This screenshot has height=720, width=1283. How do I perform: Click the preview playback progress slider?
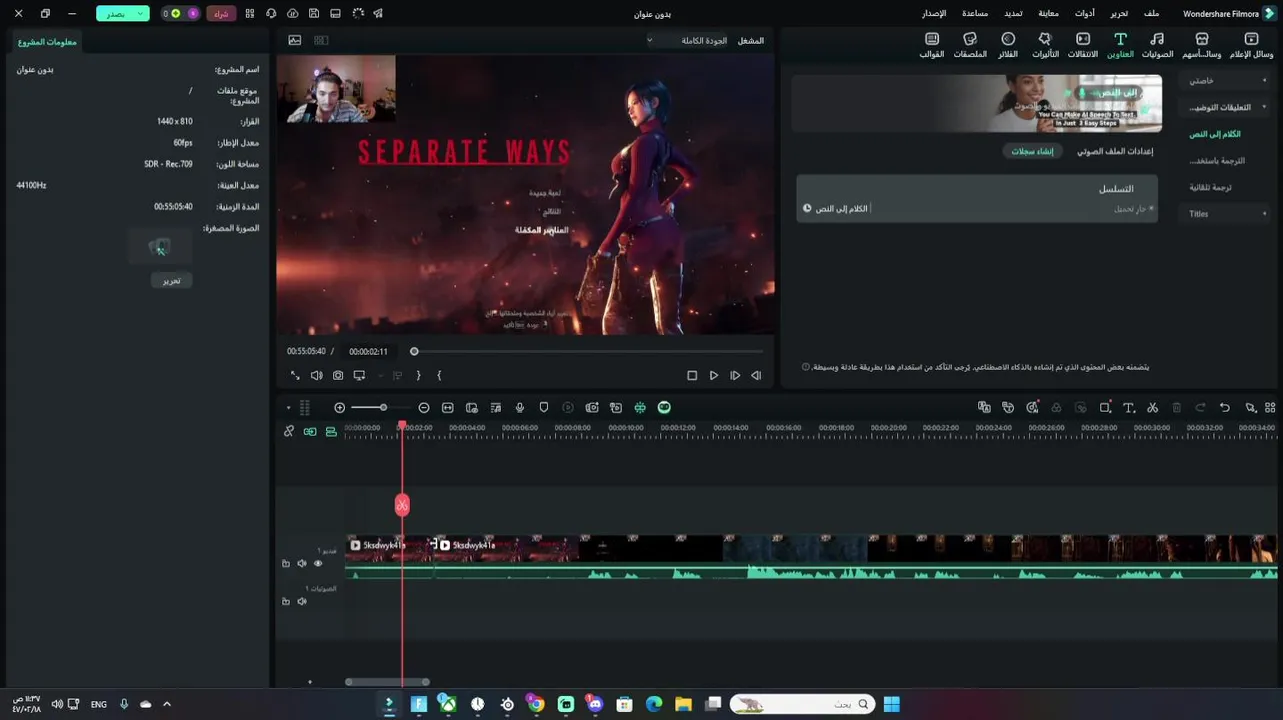click(588, 351)
